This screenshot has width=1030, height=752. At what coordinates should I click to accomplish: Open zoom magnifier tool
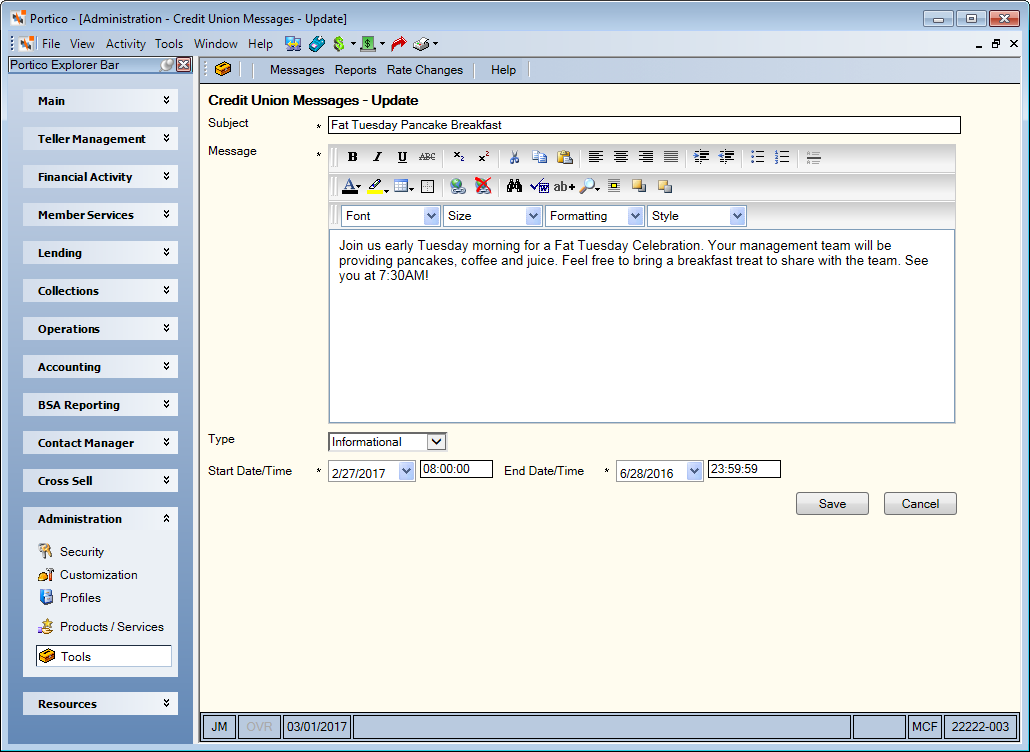[x=589, y=187]
